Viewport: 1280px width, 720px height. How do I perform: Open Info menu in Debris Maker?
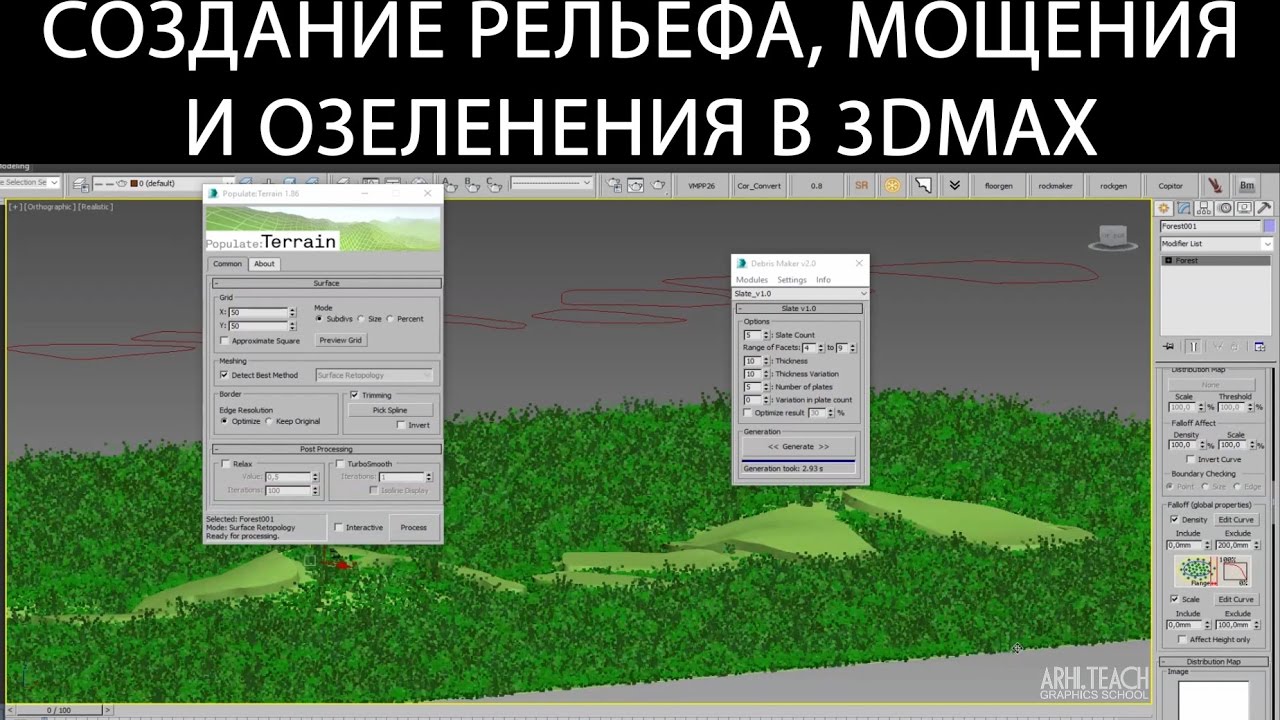pyautogui.click(x=823, y=280)
